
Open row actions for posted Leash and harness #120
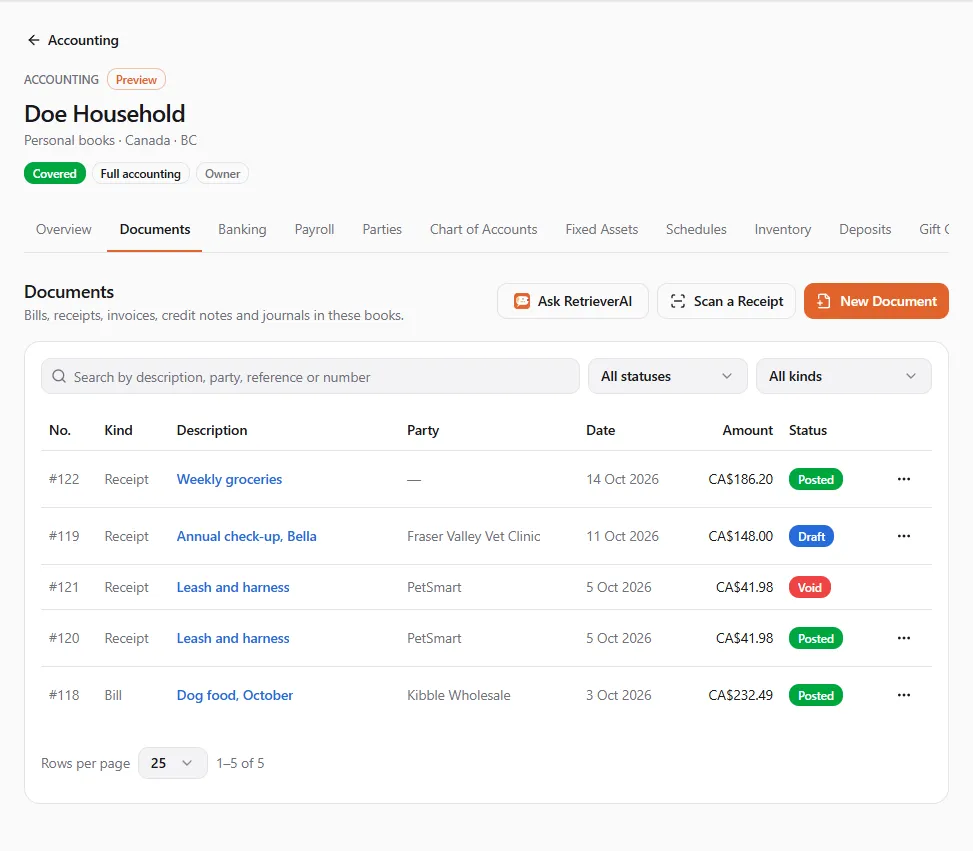(x=904, y=638)
